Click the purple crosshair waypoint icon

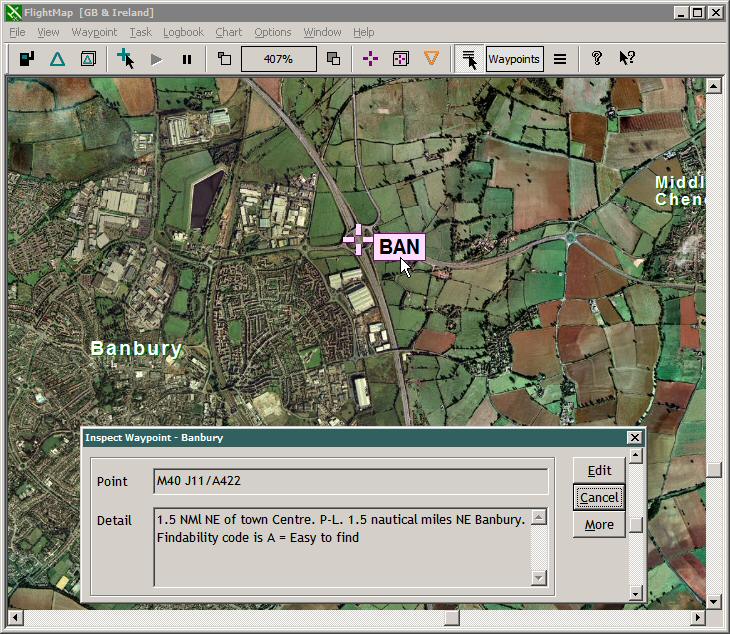point(371,59)
